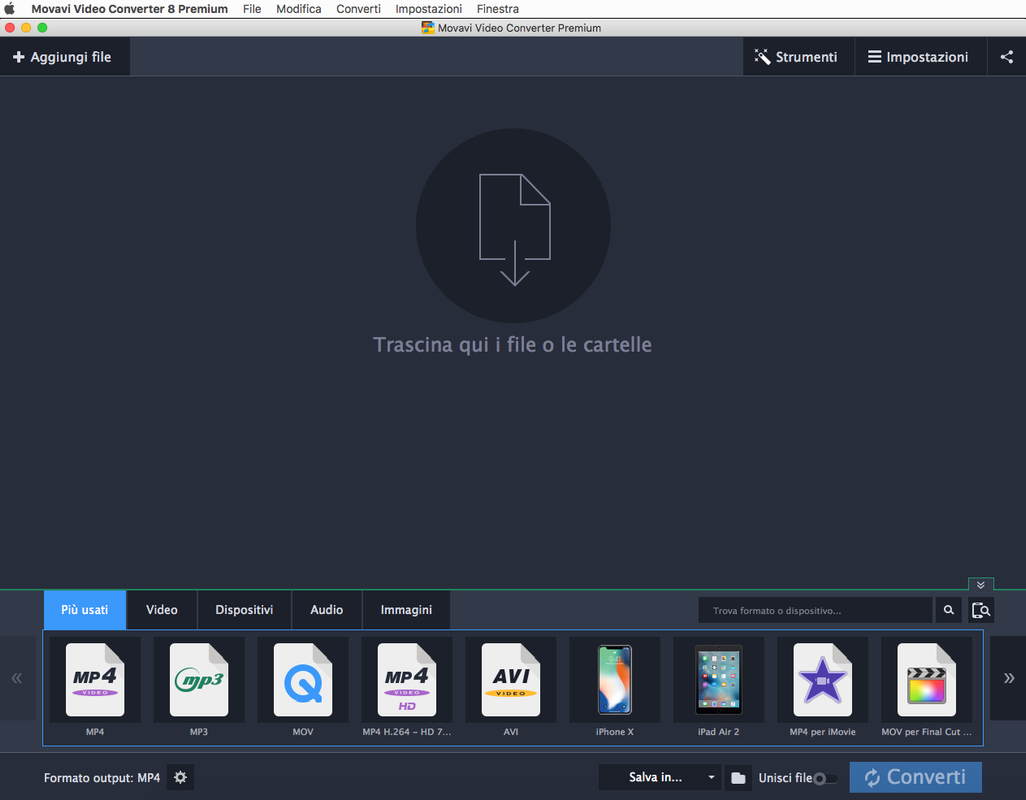Viewport: 1026px width, 800px height.
Task: Open the Impostazioni toolbar button
Action: 920,57
